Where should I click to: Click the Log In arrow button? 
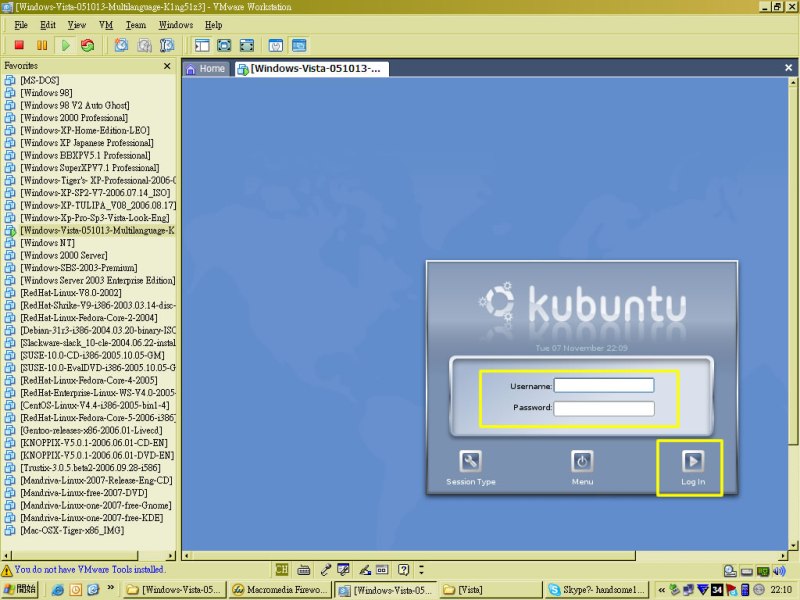(x=692, y=461)
